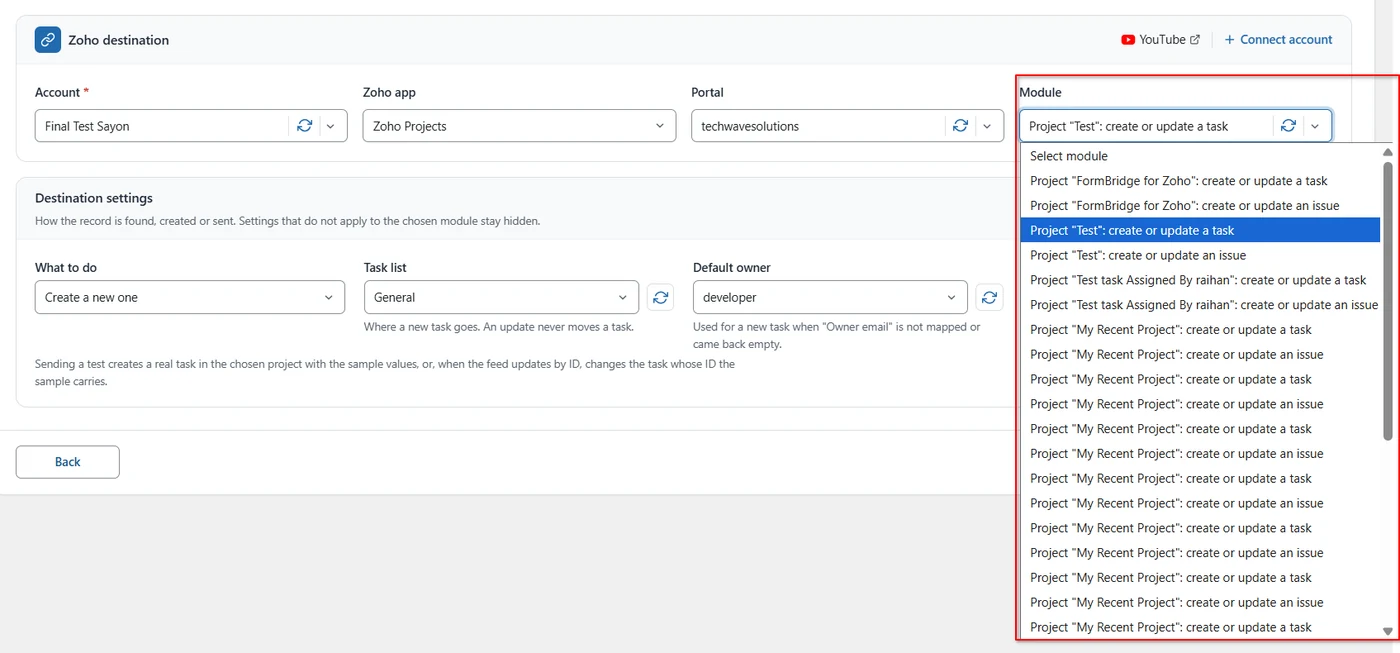
Task: Open the Account dropdown chevron
Action: coord(331,126)
